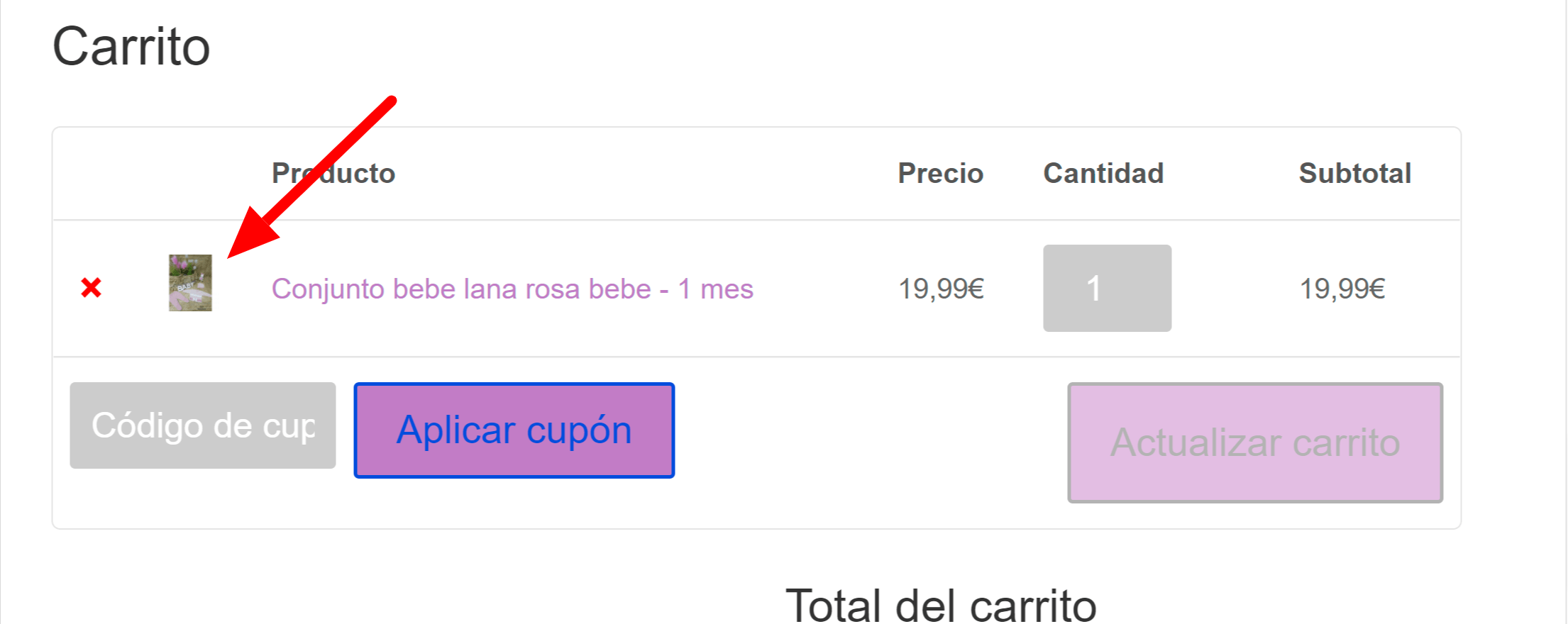Click the 19,99€ value under Subtotal

coord(1342,289)
